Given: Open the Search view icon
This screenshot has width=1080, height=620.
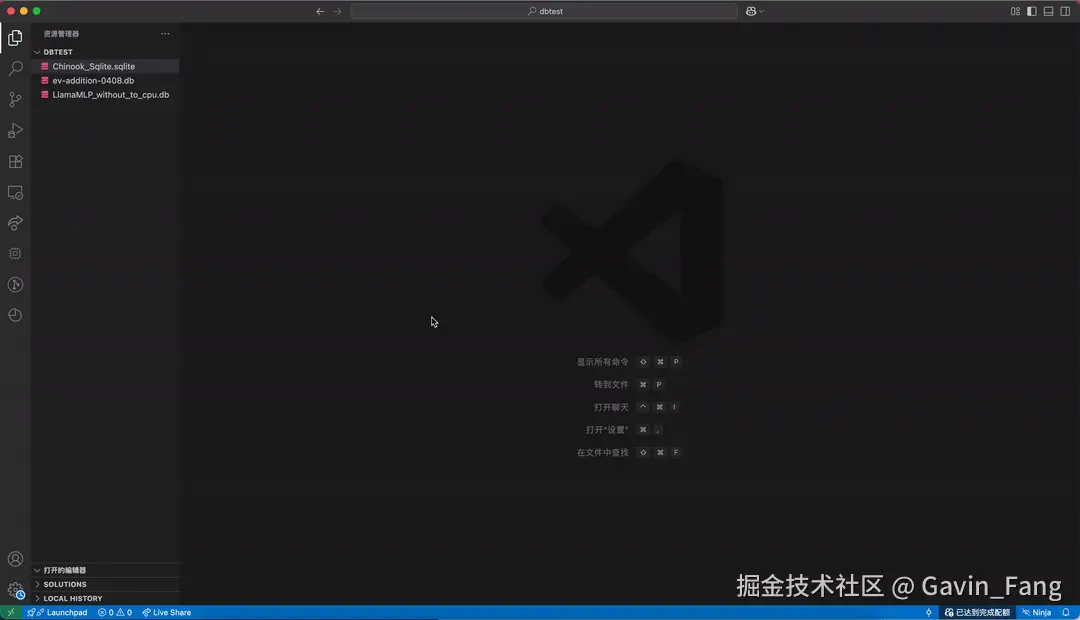Looking at the screenshot, I should click(15, 68).
